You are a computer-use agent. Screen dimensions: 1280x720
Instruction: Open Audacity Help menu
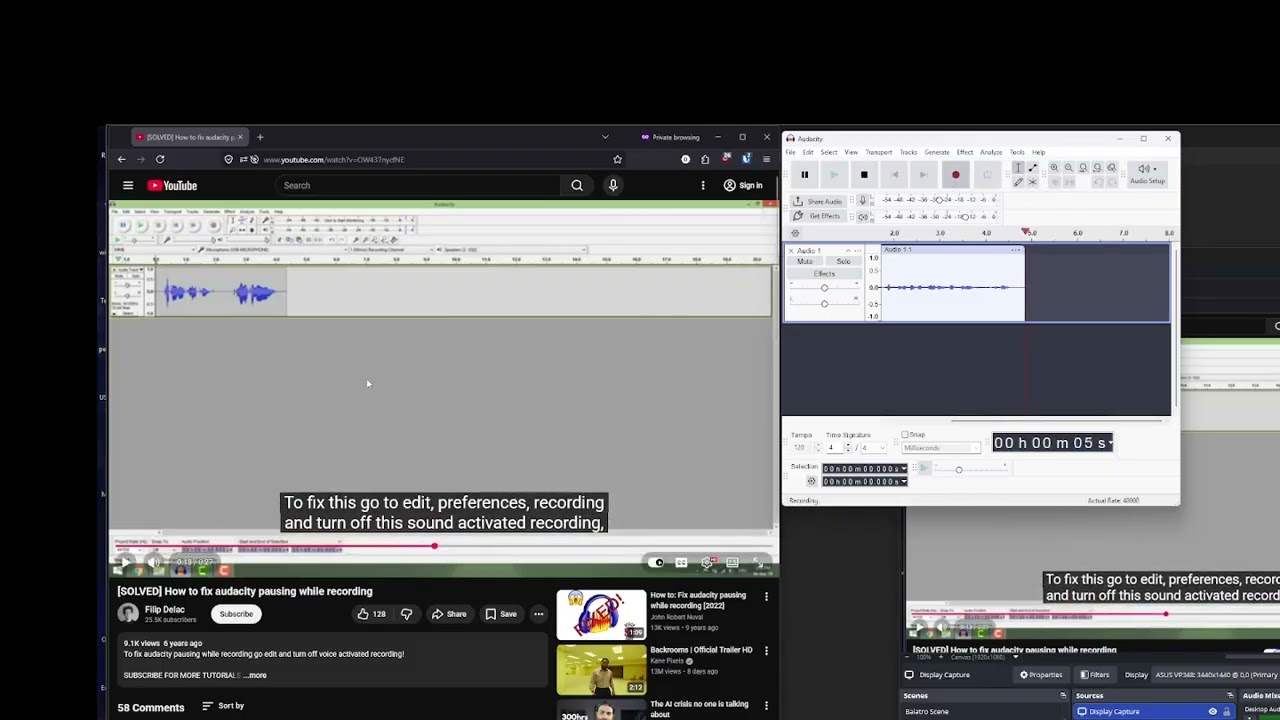(1039, 152)
